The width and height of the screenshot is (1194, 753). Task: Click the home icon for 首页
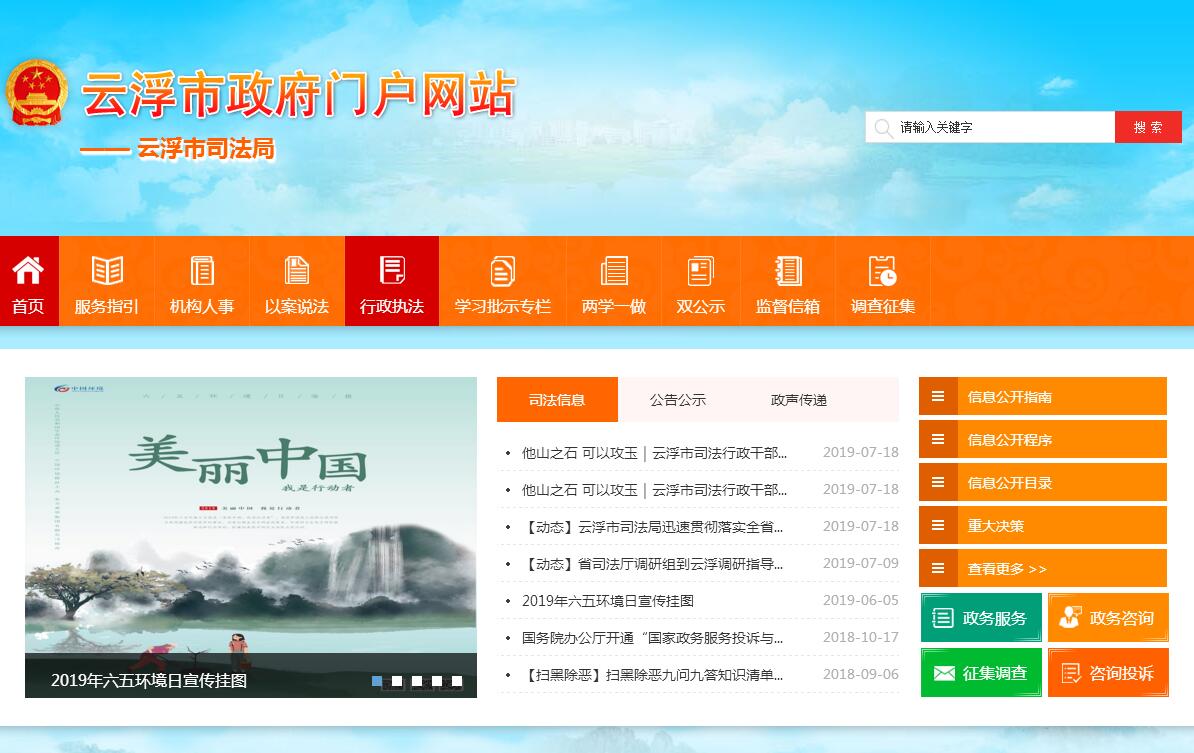28,270
